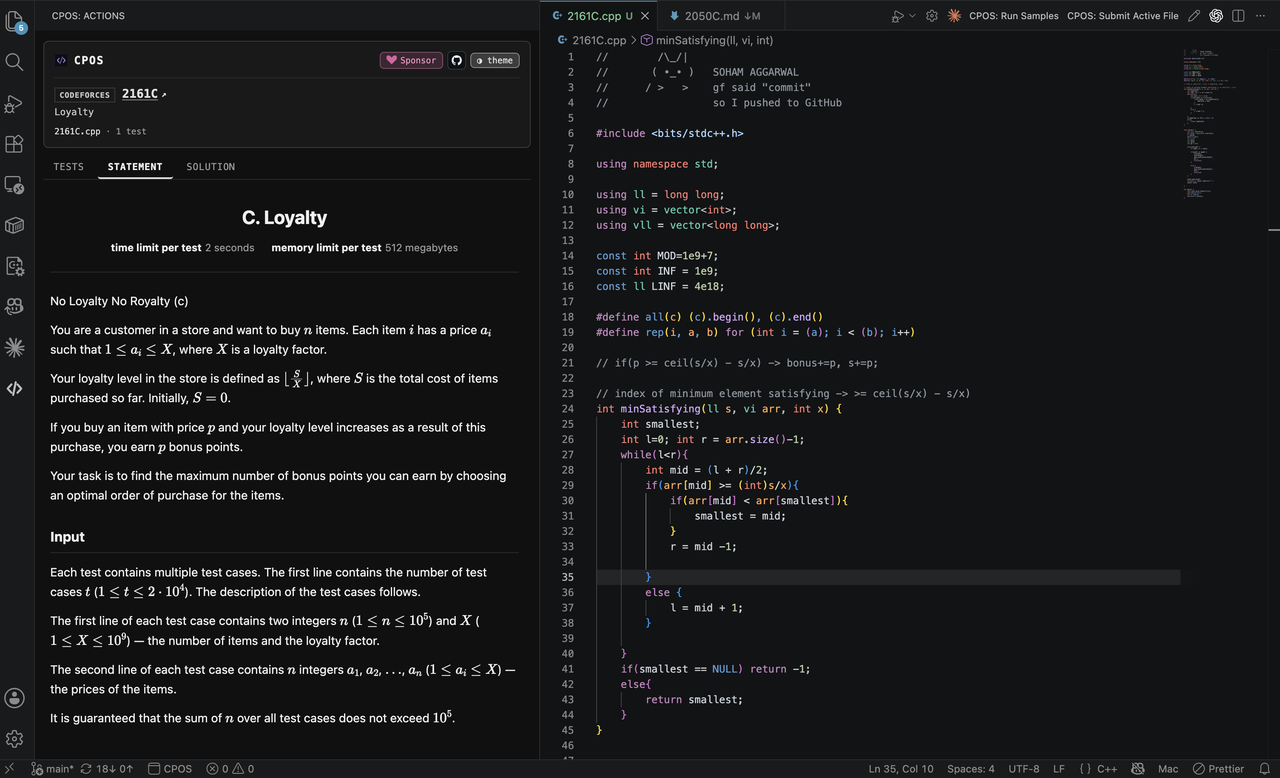The height and width of the screenshot is (778, 1280).
Task: Open remote window indicator in status bar
Action: coord(10,769)
